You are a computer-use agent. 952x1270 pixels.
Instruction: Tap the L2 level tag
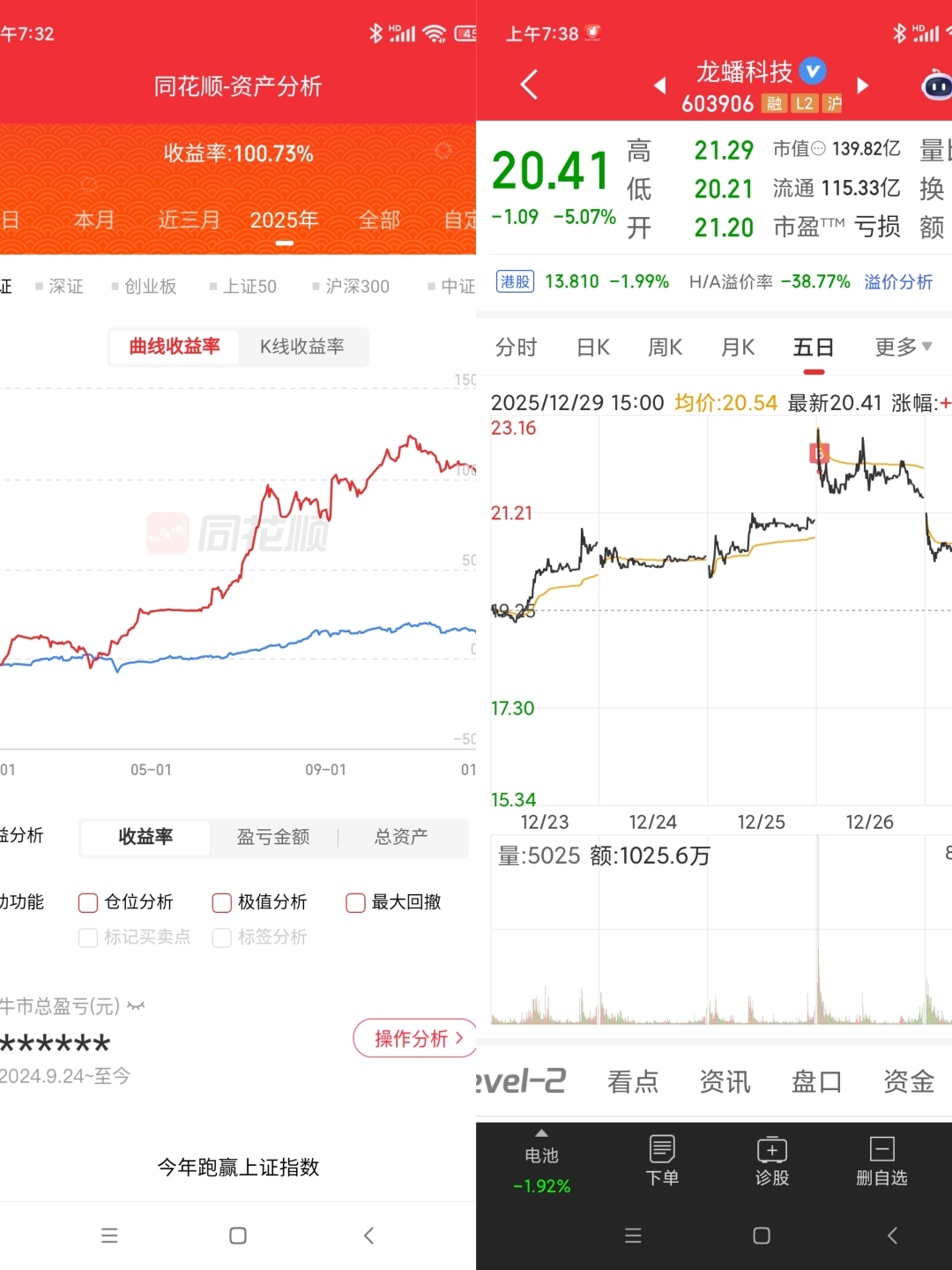[x=804, y=104]
